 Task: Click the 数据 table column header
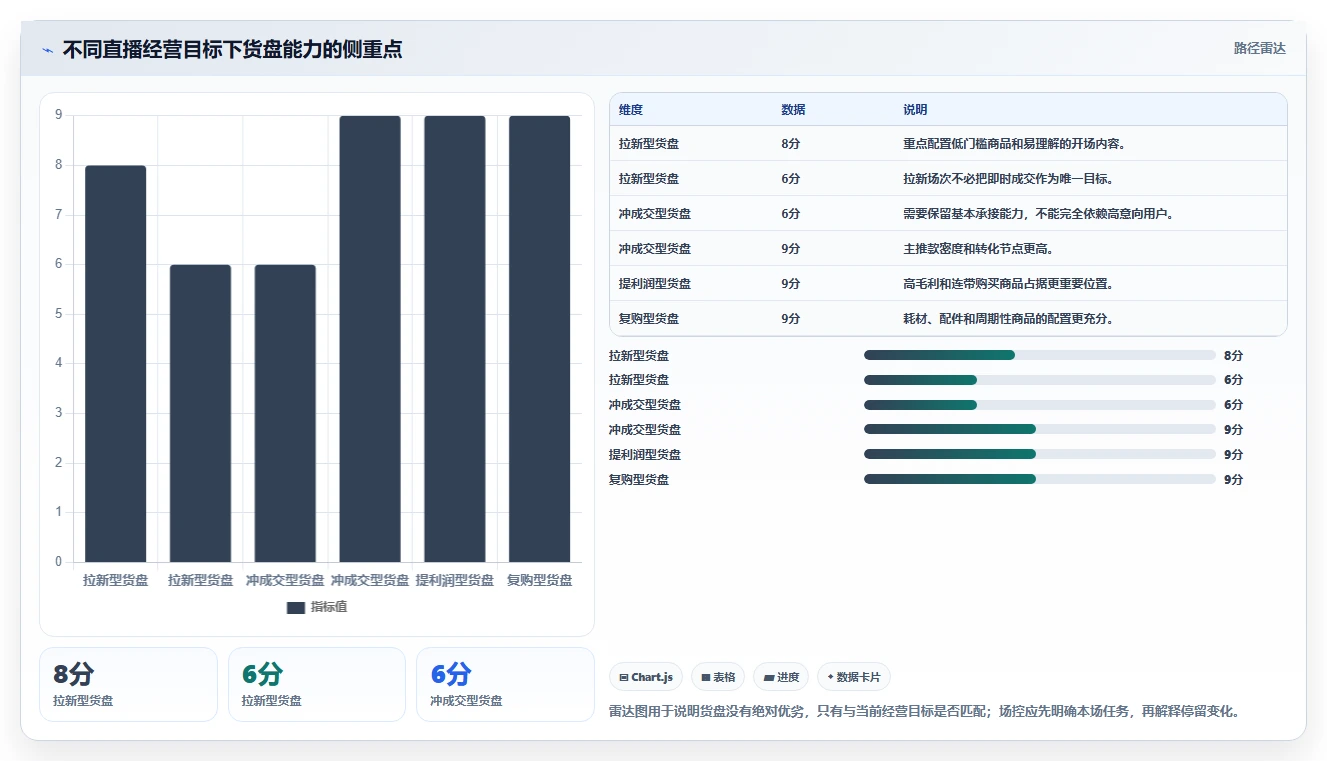click(x=793, y=110)
